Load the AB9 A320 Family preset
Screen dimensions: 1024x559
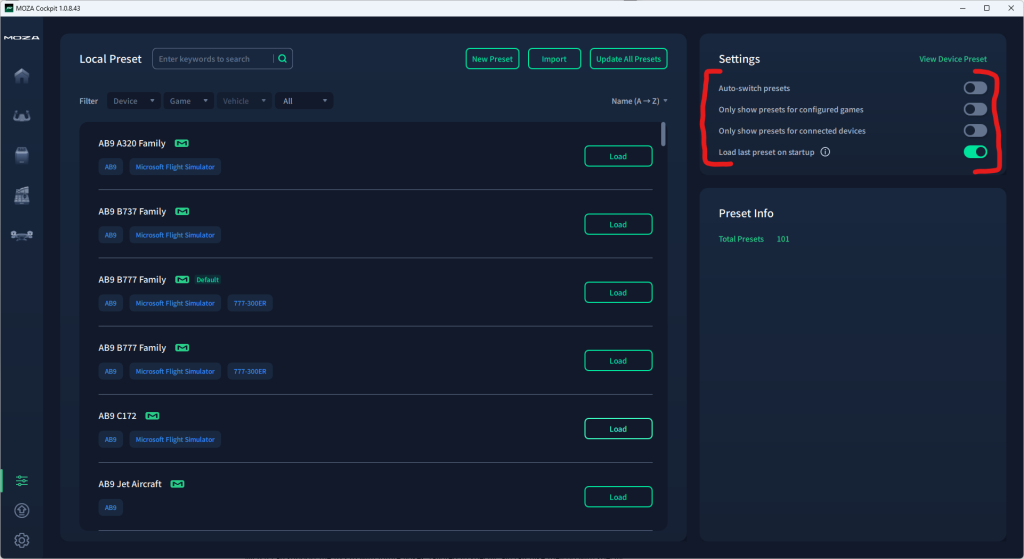point(618,156)
